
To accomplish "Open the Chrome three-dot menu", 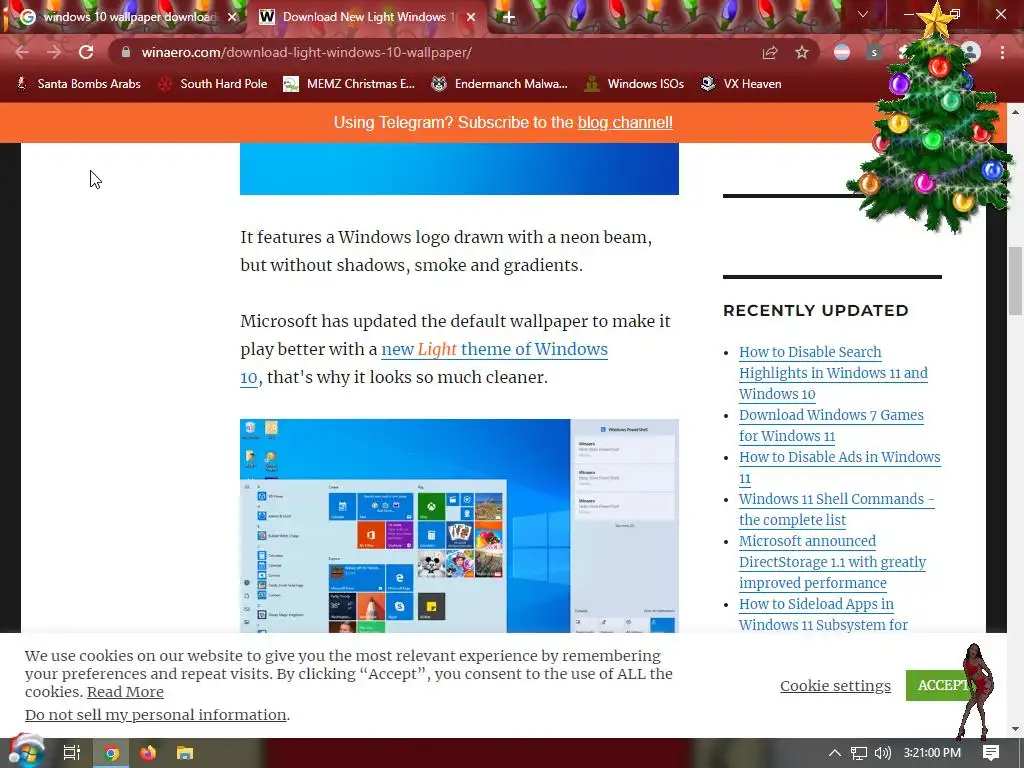I will point(1002,52).
